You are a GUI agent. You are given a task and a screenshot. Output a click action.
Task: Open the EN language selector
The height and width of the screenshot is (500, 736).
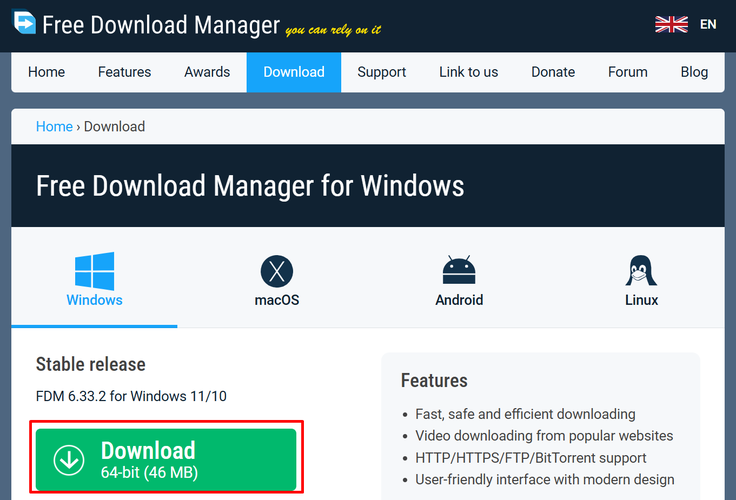708,24
